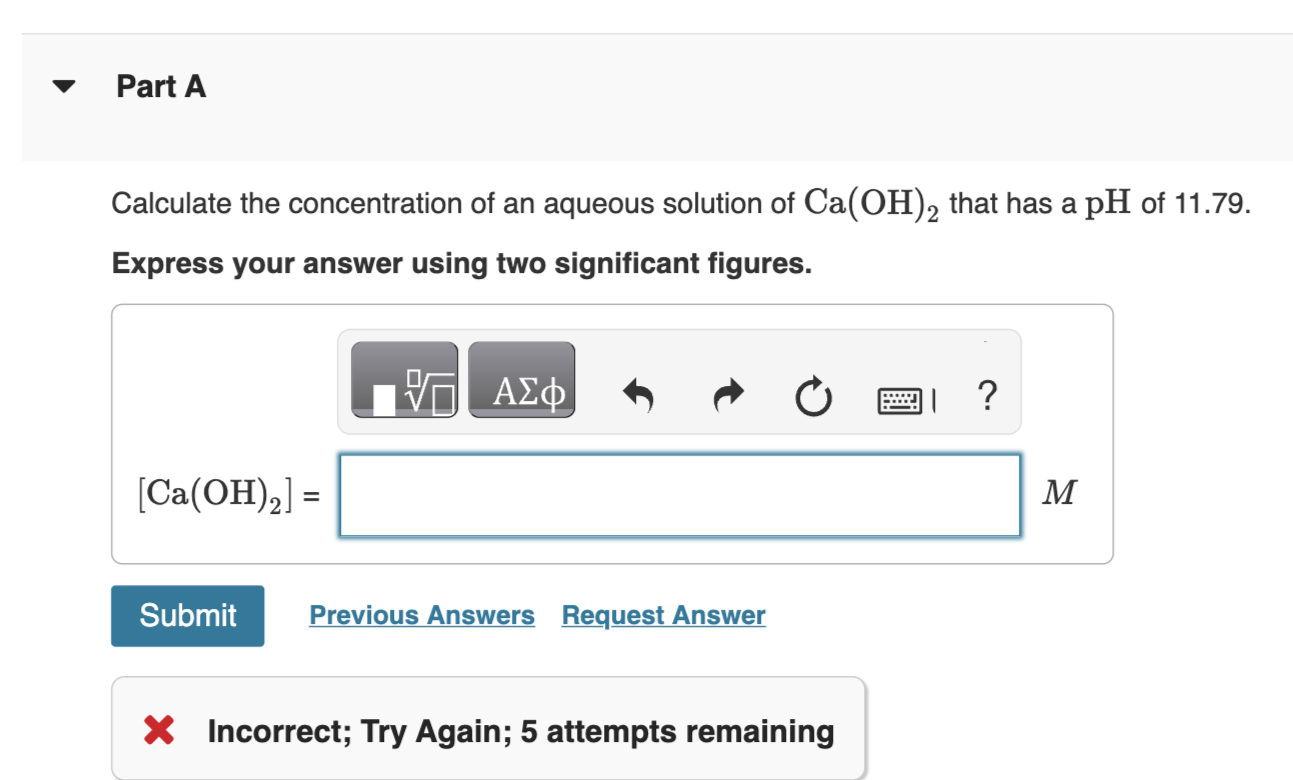The height and width of the screenshot is (780, 1293).
Task: Submit your concentration answer
Action: point(187,615)
